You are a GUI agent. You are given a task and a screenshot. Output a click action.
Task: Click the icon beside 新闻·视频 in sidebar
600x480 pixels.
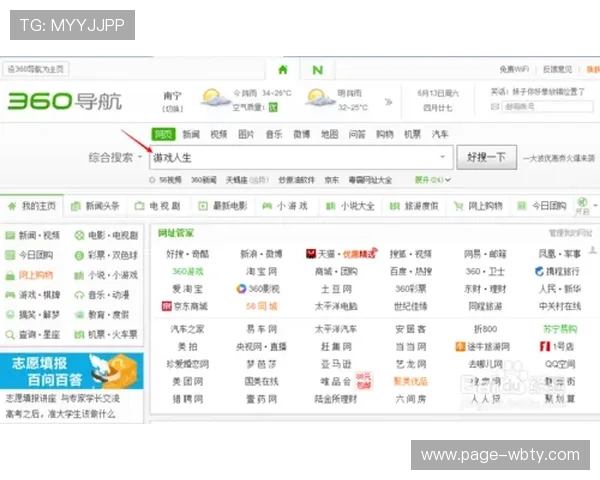coord(10,235)
